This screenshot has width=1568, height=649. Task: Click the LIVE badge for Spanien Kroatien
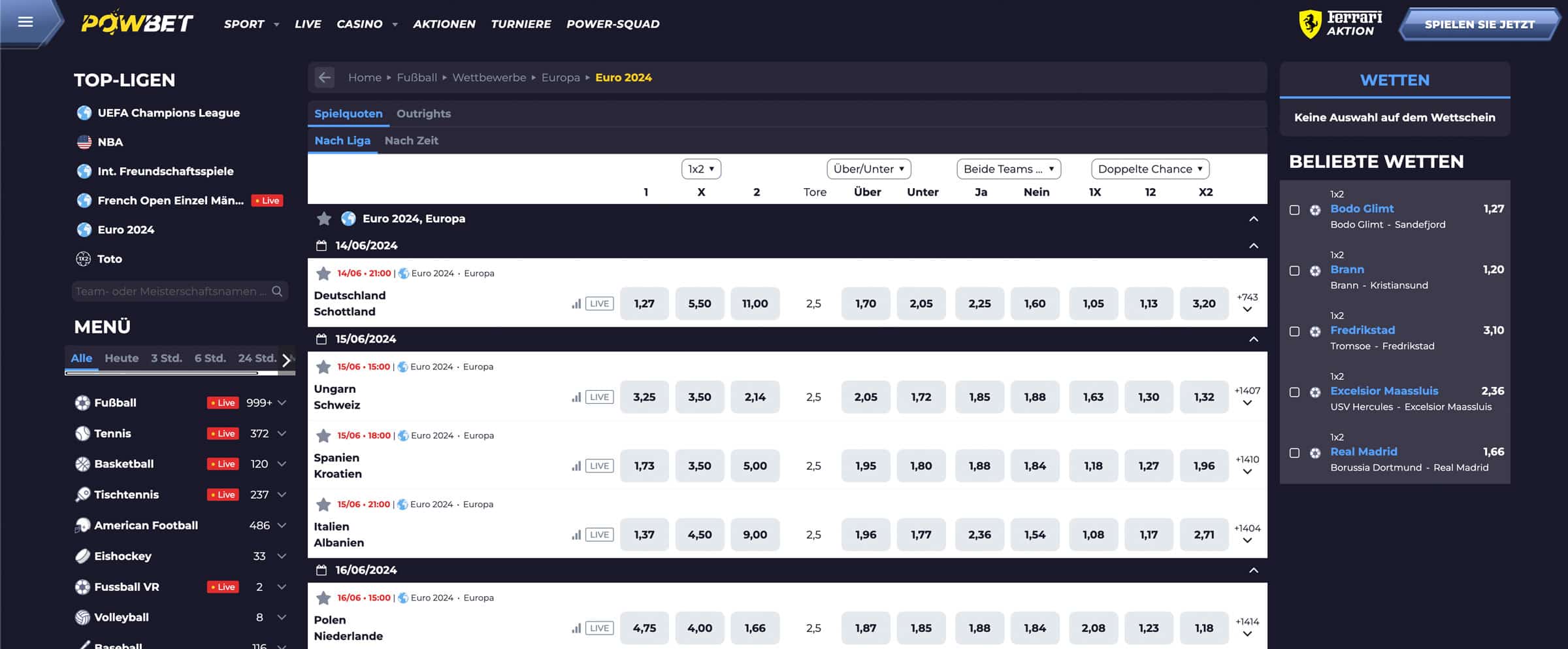[x=599, y=466]
